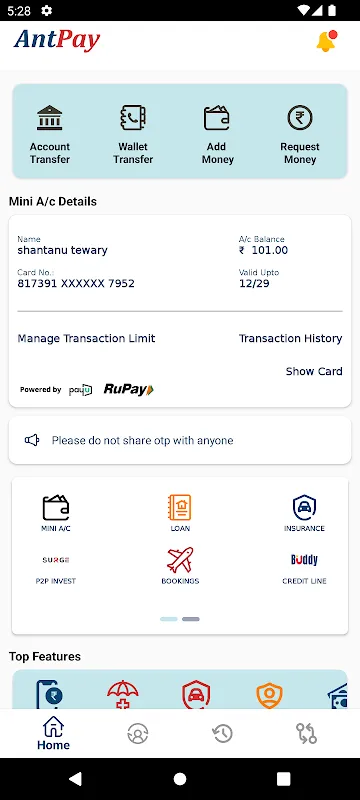Click Manage Transaction Limit link
The height and width of the screenshot is (800, 360).
coord(86,338)
